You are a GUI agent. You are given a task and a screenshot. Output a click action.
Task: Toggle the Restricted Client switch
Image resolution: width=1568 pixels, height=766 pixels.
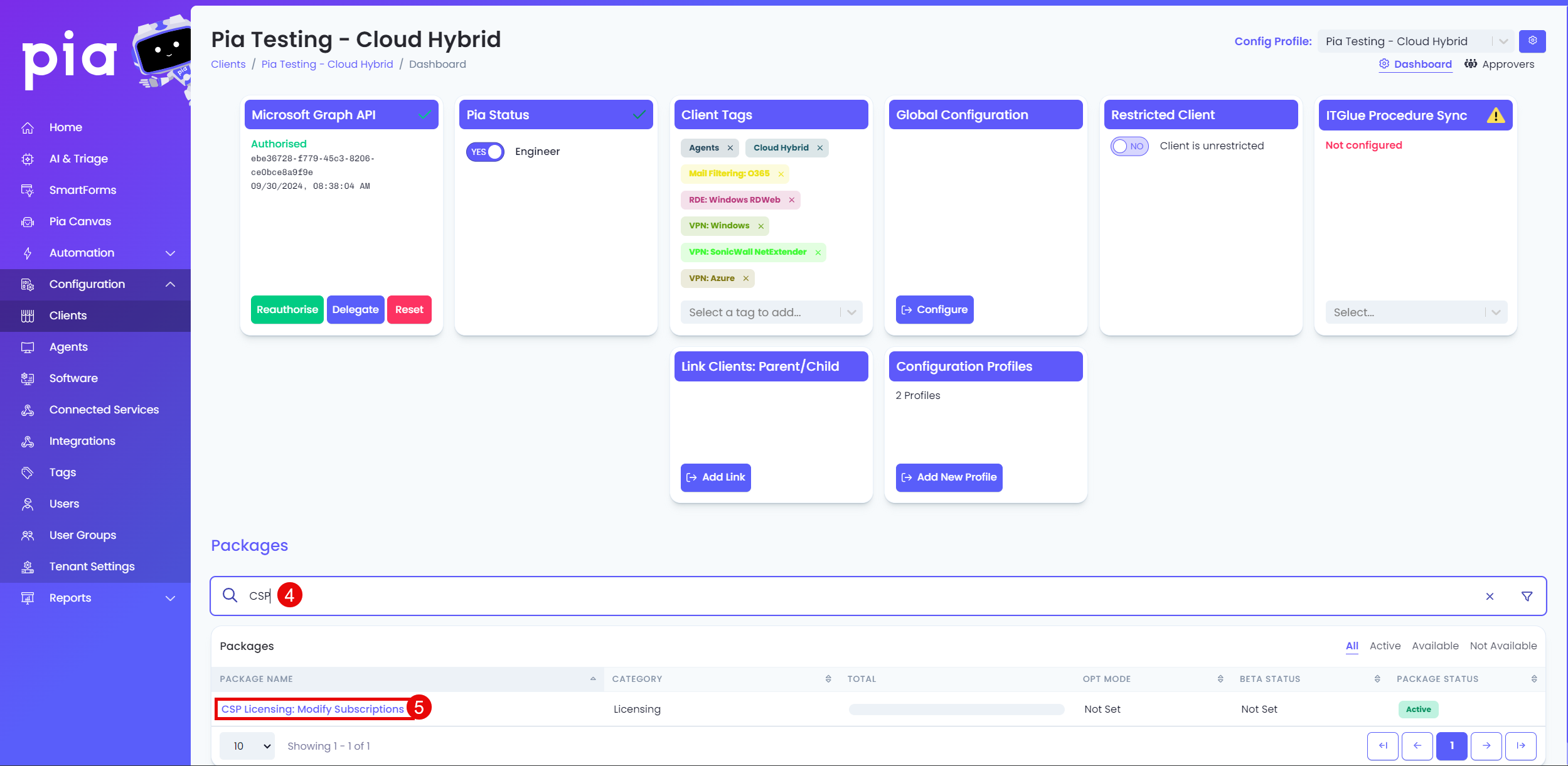click(x=1129, y=146)
